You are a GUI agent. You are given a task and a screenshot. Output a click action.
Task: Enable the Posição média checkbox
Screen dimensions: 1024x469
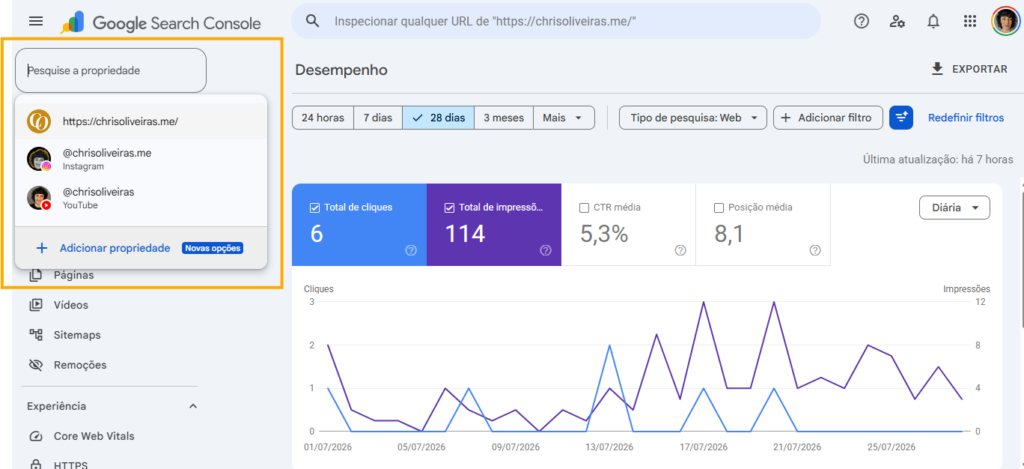pos(718,208)
